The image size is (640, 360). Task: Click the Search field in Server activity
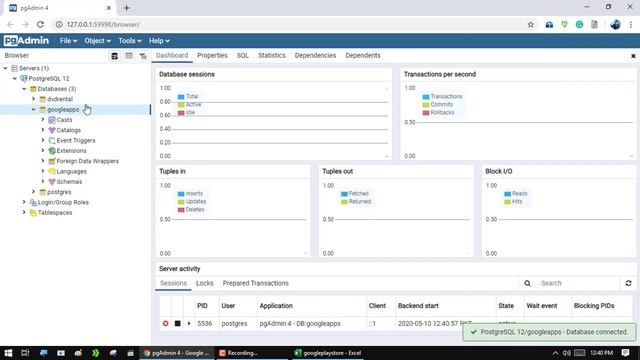click(x=578, y=283)
